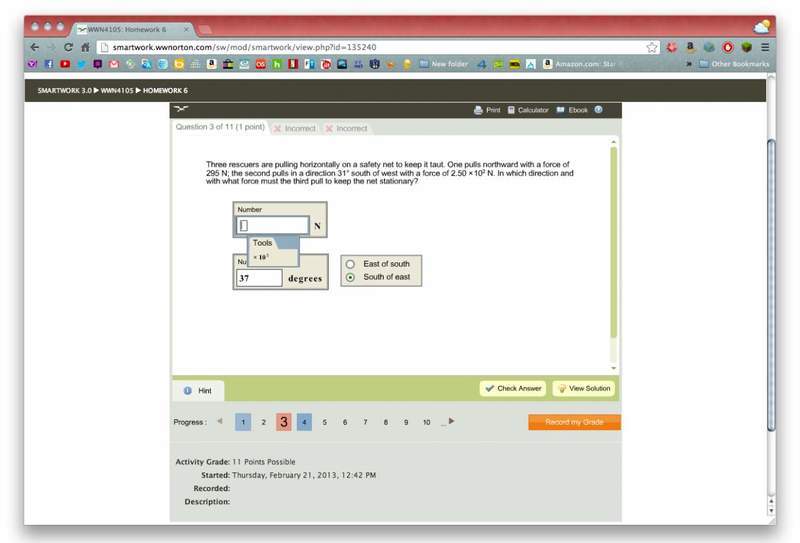Click the HOMEWORK 6 breadcrumb
The image size is (800, 543).
tap(165, 90)
